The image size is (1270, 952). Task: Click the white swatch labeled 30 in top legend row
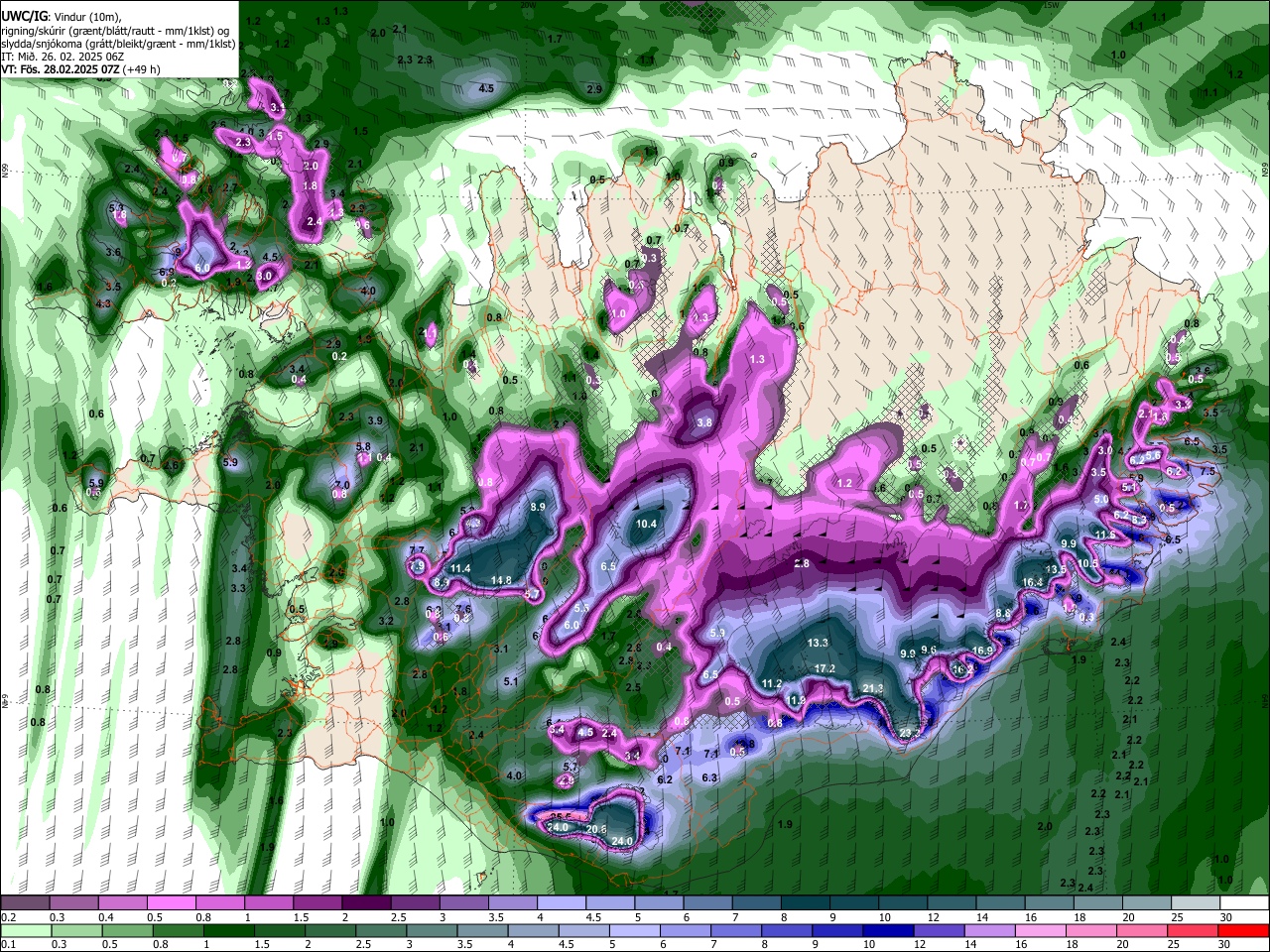(1242, 903)
